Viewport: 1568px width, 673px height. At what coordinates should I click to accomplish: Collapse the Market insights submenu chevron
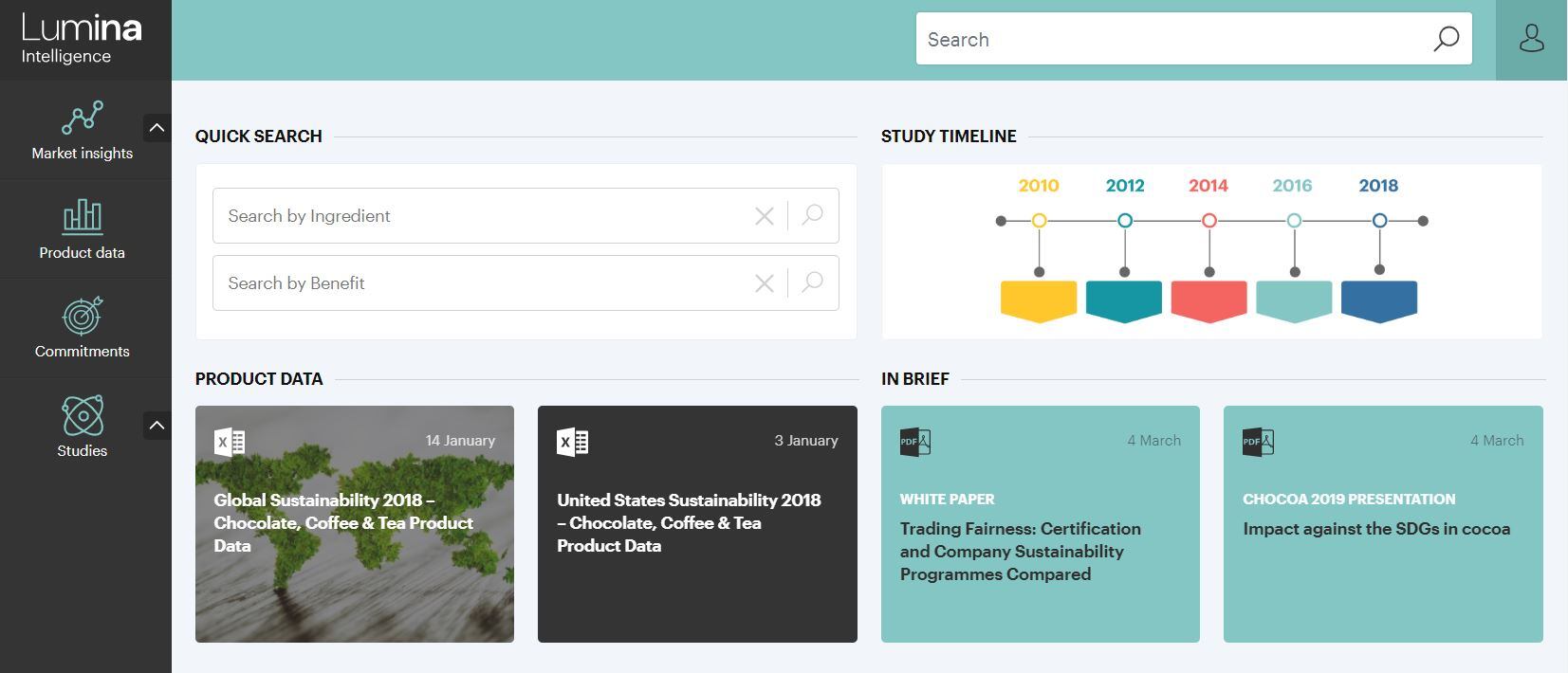point(157,128)
